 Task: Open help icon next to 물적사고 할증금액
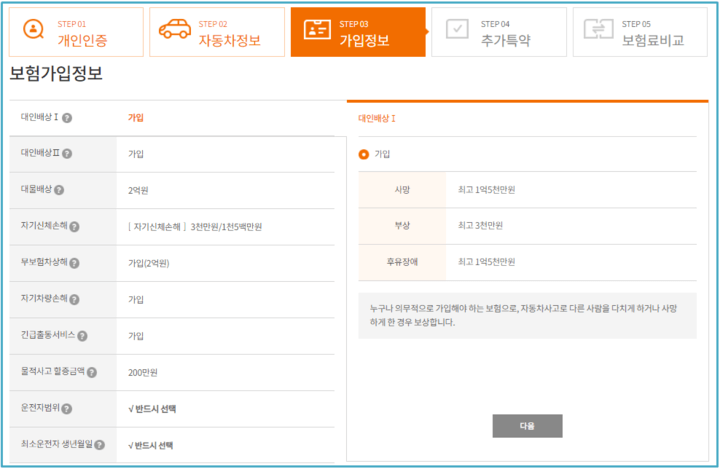[x=92, y=372]
